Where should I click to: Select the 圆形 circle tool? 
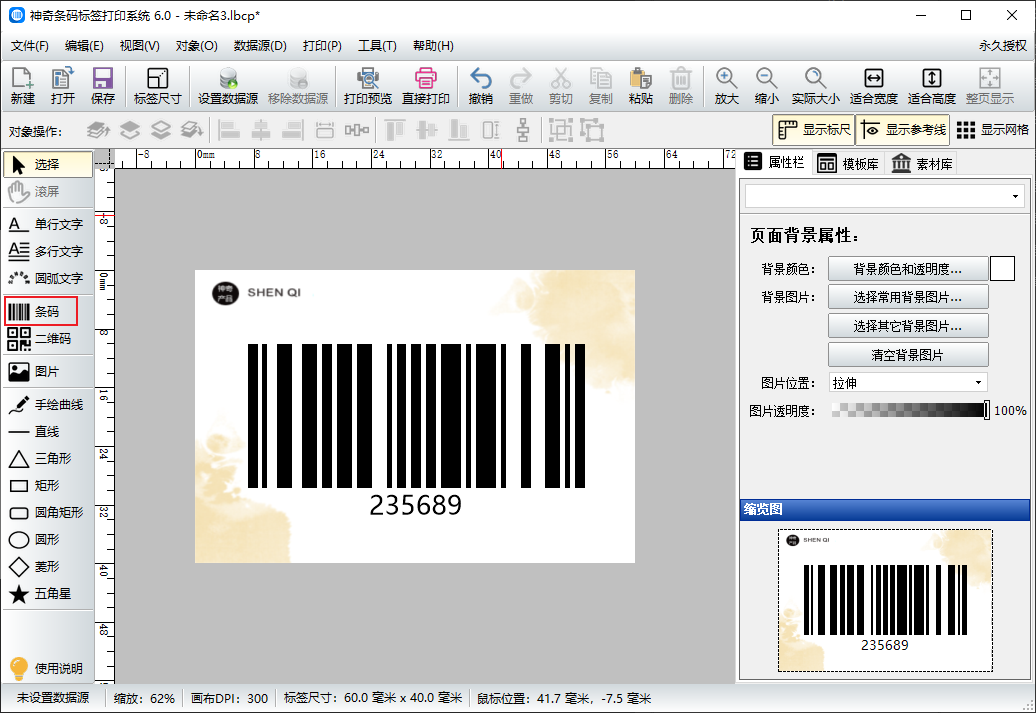48,540
